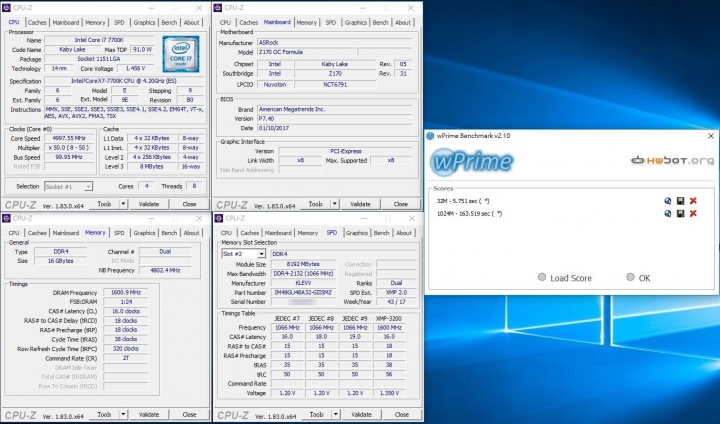
Task: Click the Module Size value 8192 MBytes
Action: 303,264
